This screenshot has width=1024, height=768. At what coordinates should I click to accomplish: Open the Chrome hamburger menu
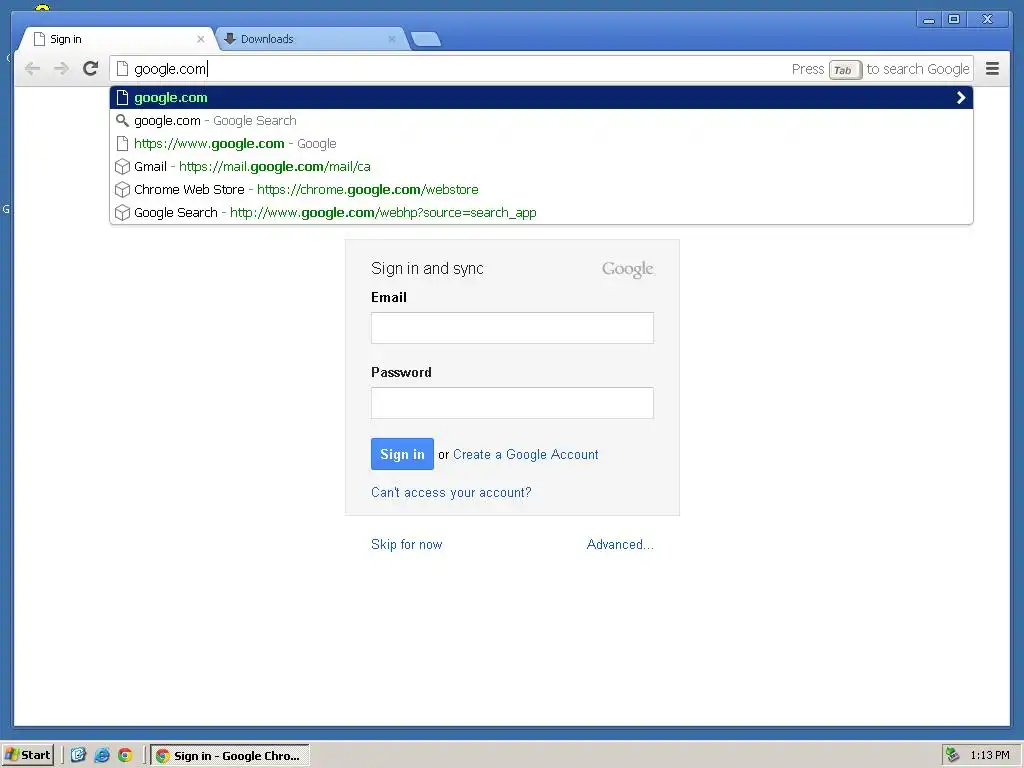[x=992, y=69]
